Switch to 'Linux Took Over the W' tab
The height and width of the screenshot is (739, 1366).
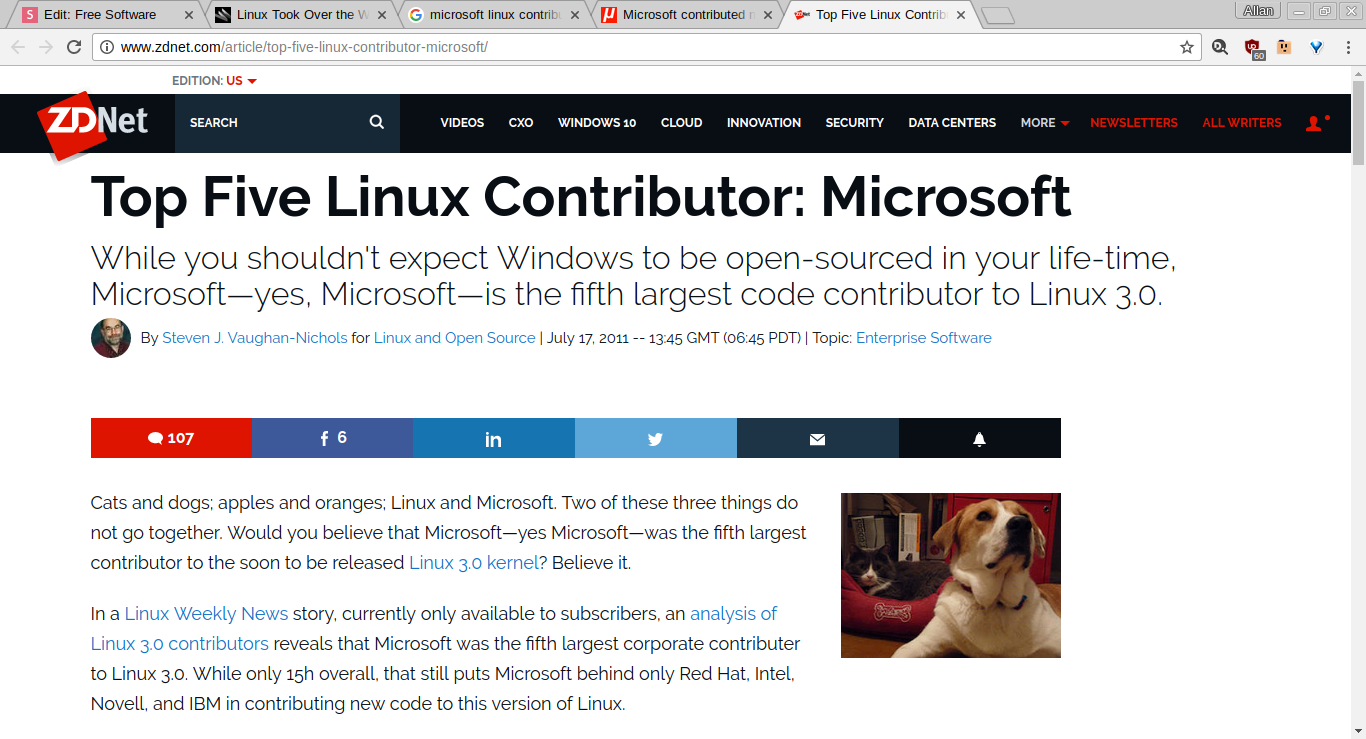pos(300,15)
